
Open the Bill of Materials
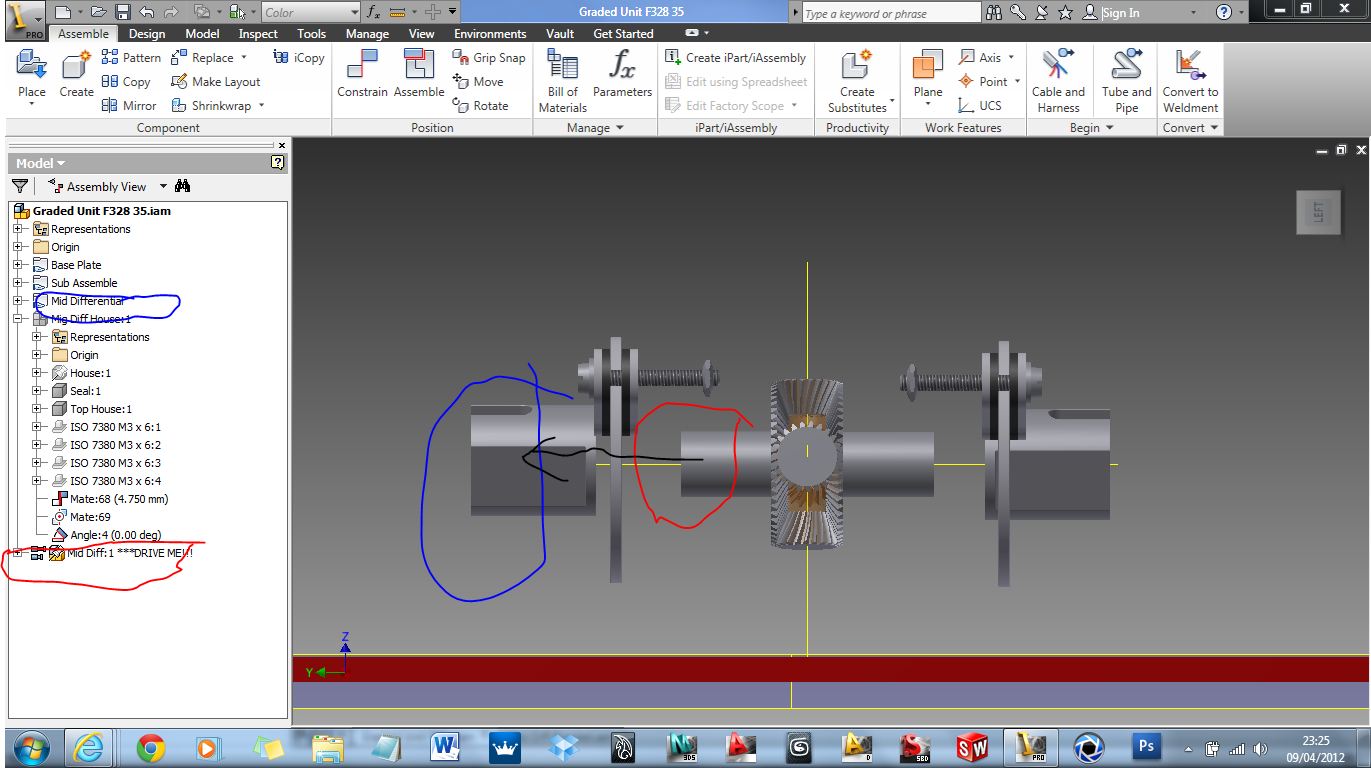563,81
